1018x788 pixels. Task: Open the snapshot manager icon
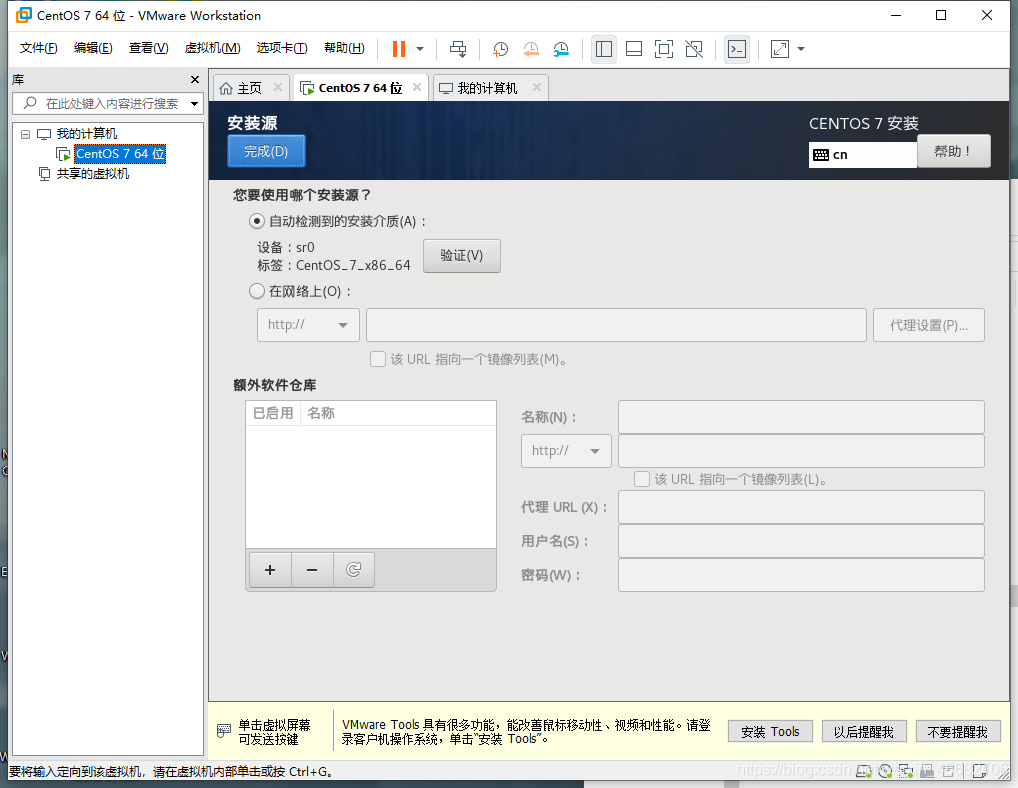(x=562, y=49)
